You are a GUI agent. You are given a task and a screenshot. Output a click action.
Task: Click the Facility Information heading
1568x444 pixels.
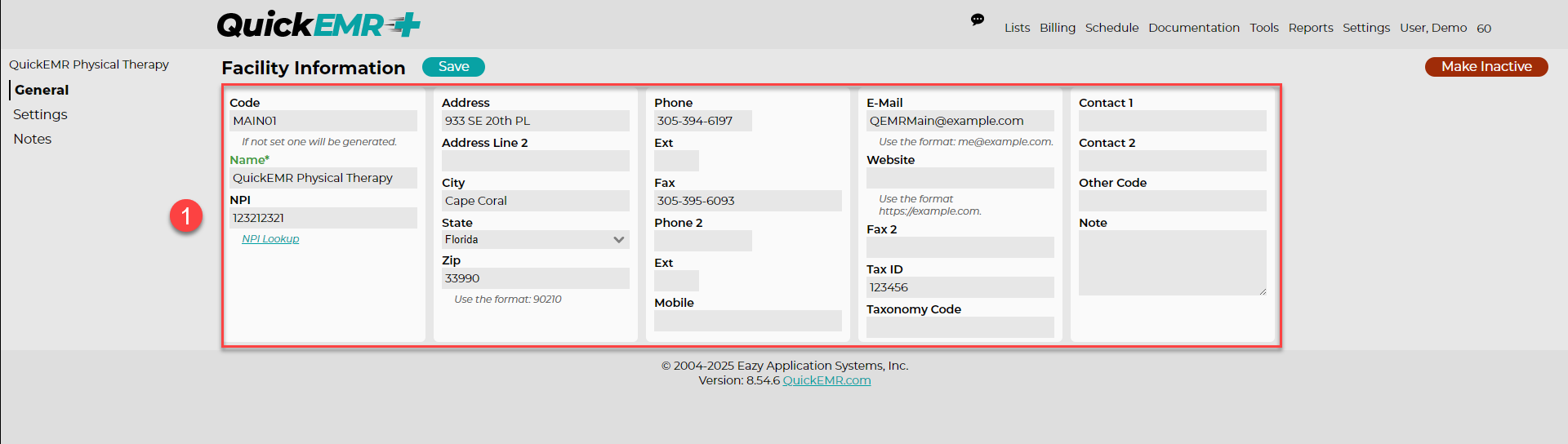[x=314, y=68]
